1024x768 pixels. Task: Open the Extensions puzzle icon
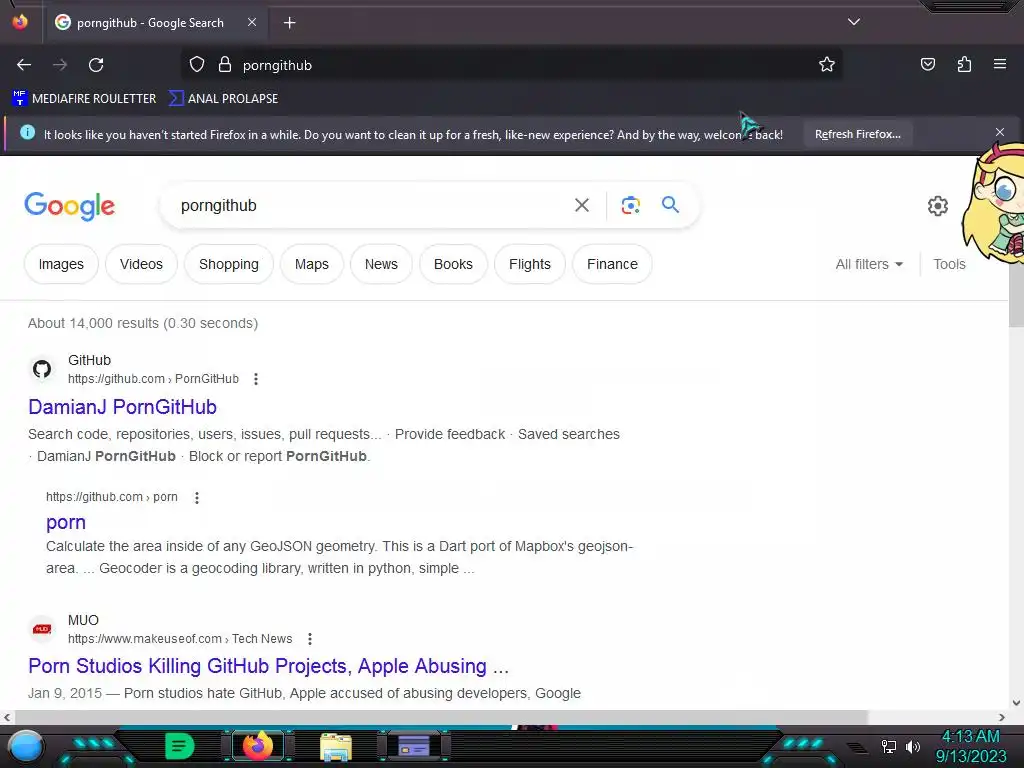pos(964,64)
